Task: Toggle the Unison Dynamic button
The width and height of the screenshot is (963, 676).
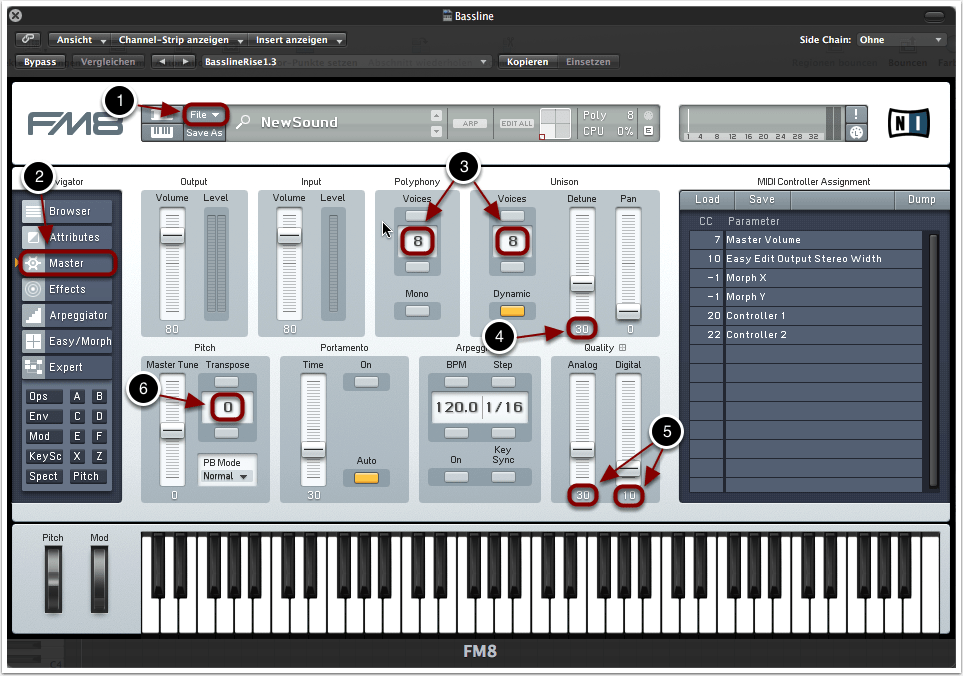Action: pos(512,311)
